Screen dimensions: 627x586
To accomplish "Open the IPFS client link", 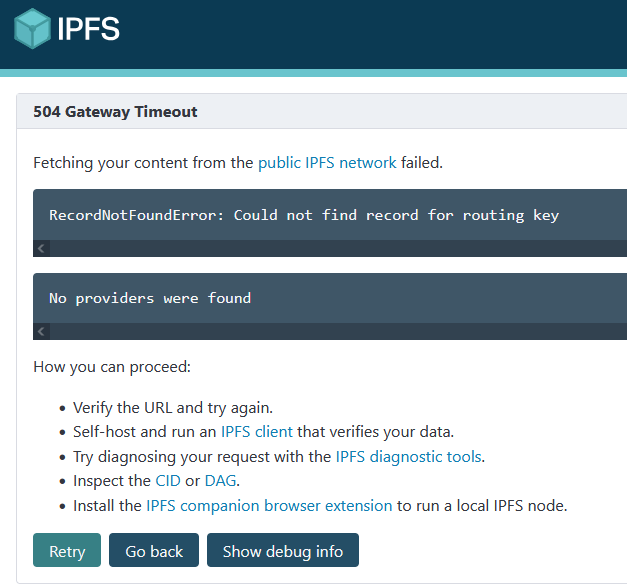I will coord(257,432).
